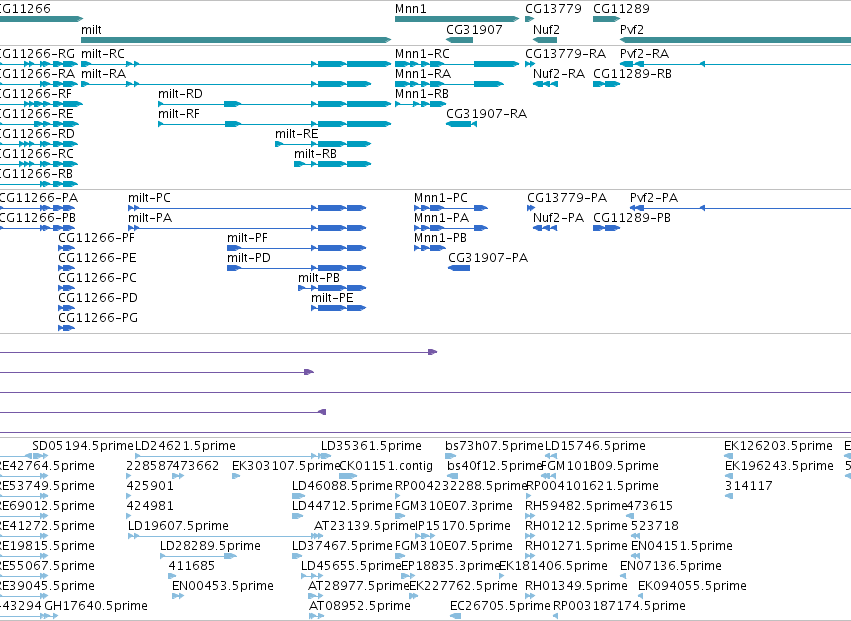Click the 314117 EST label
851x621 pixels.
pyautogui.click(x=748, y=486)
